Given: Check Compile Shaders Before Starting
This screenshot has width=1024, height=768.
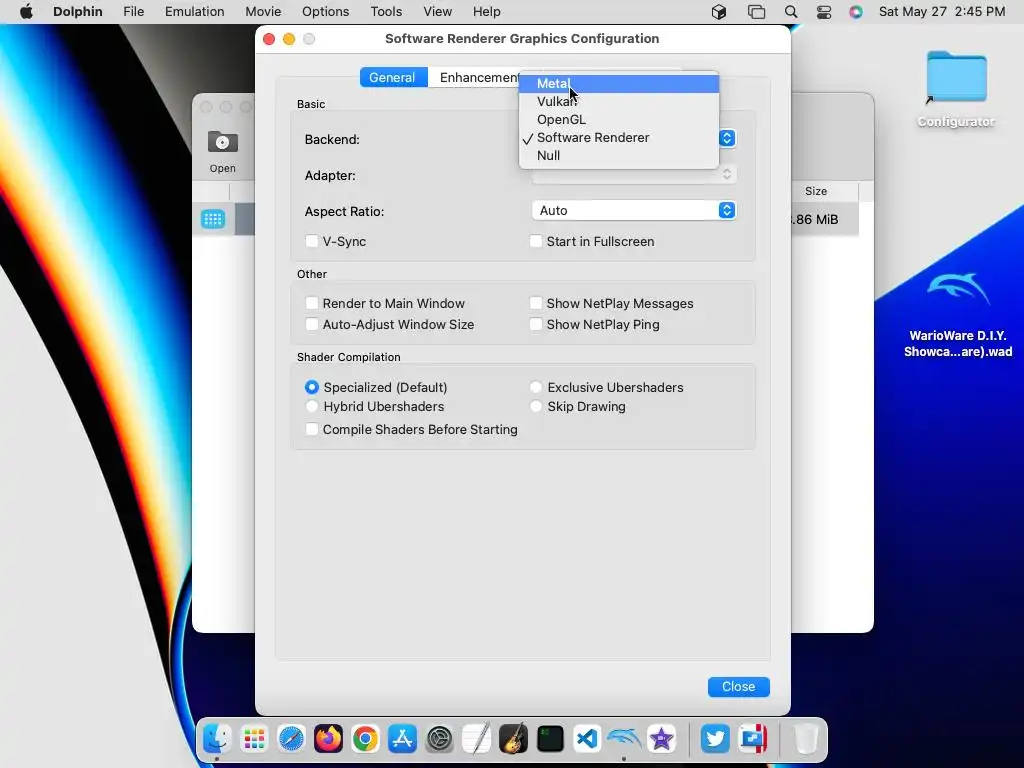Looking at the screenshot, I should [312, 429].
